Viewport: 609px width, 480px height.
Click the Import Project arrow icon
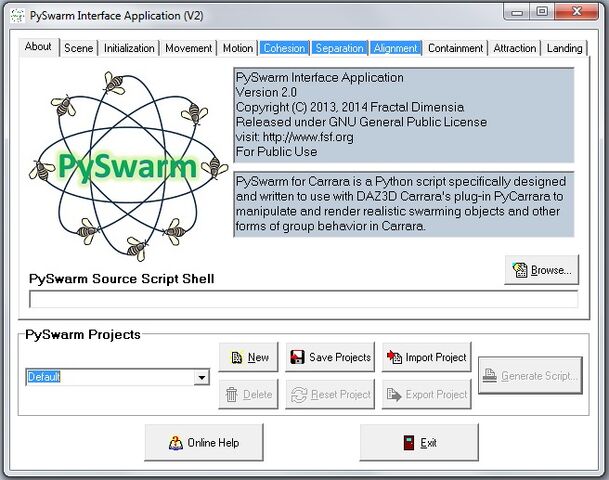pos(394,357)
